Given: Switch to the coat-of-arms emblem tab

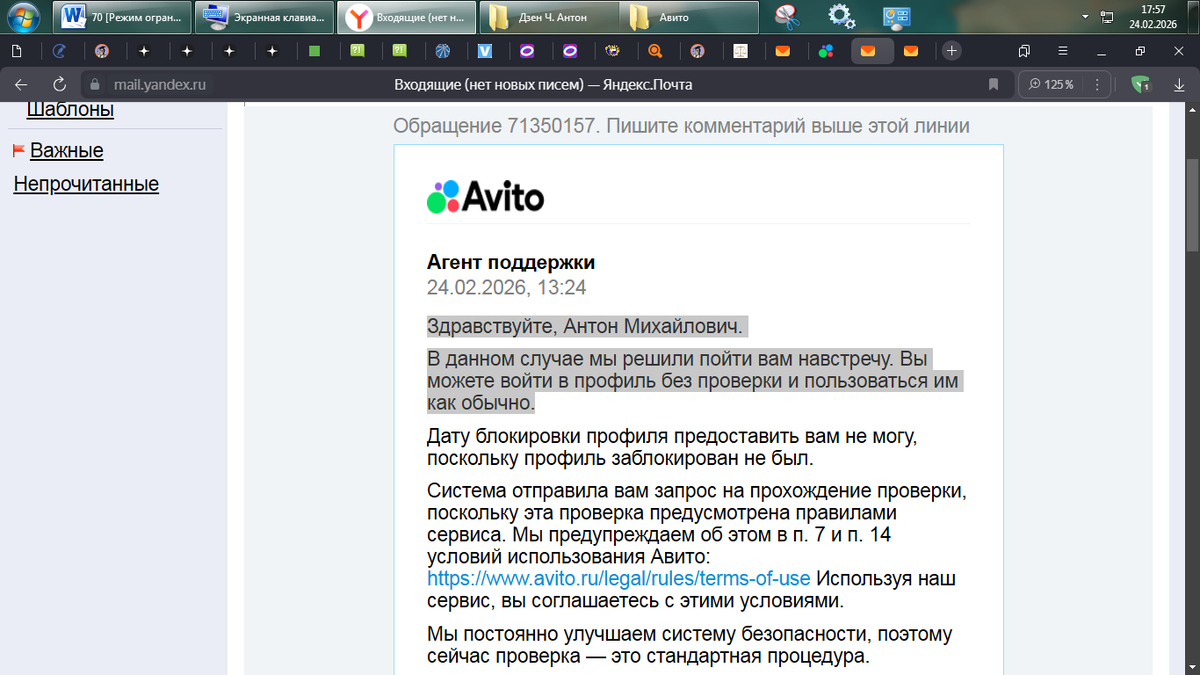Looking at the screenshot, I should click(x=613, y=50).
